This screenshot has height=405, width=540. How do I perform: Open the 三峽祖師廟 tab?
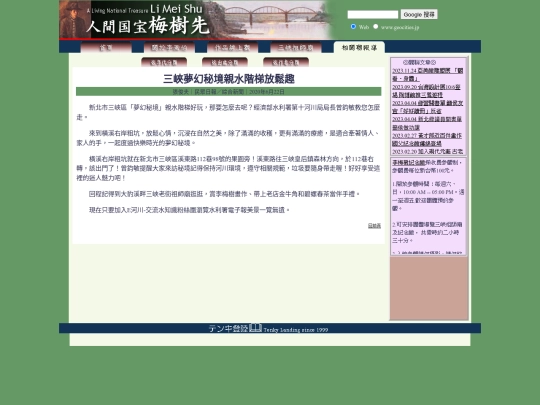click(x=296, y=48)
